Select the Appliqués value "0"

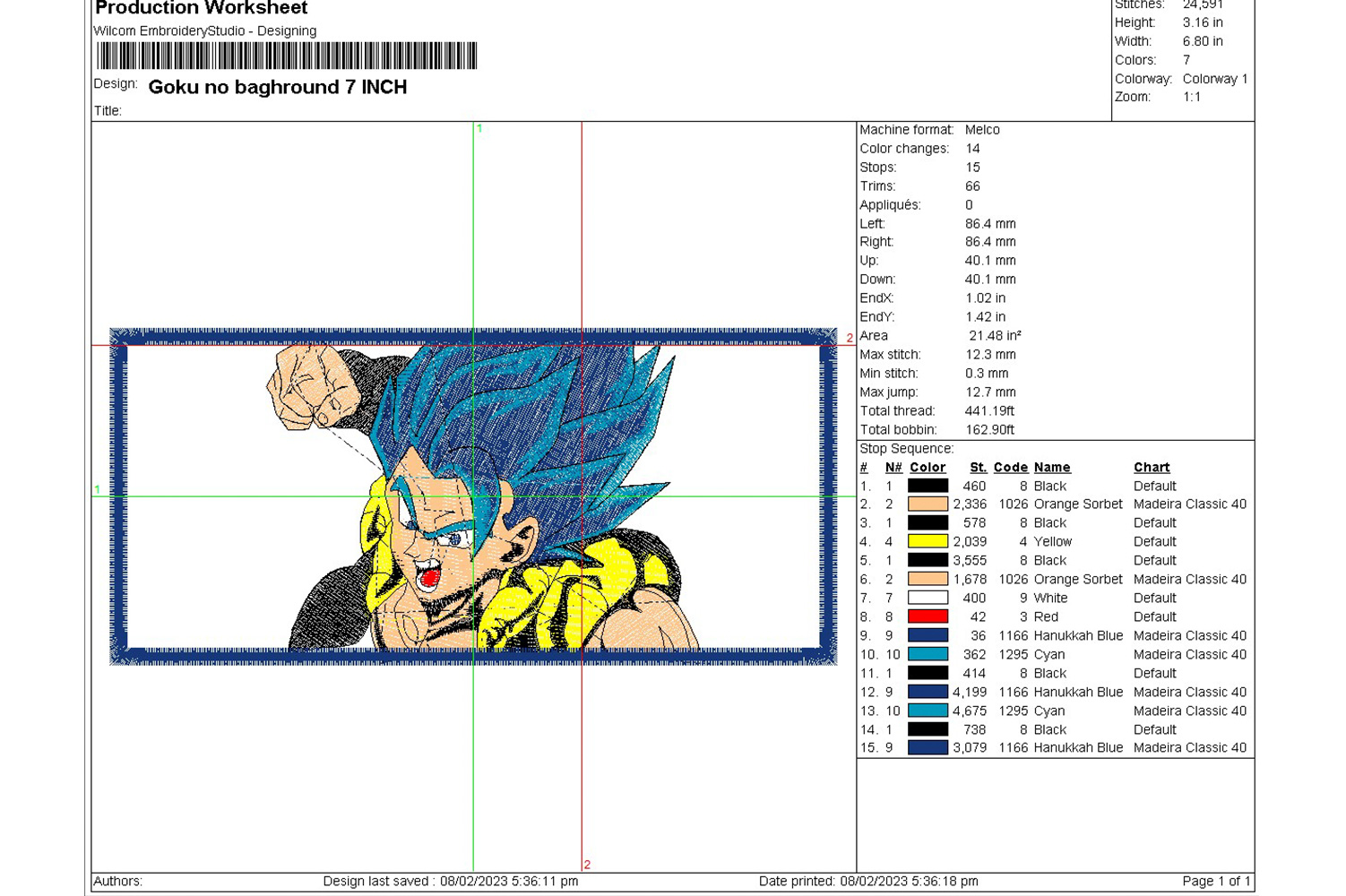click(x=969, y=205)
